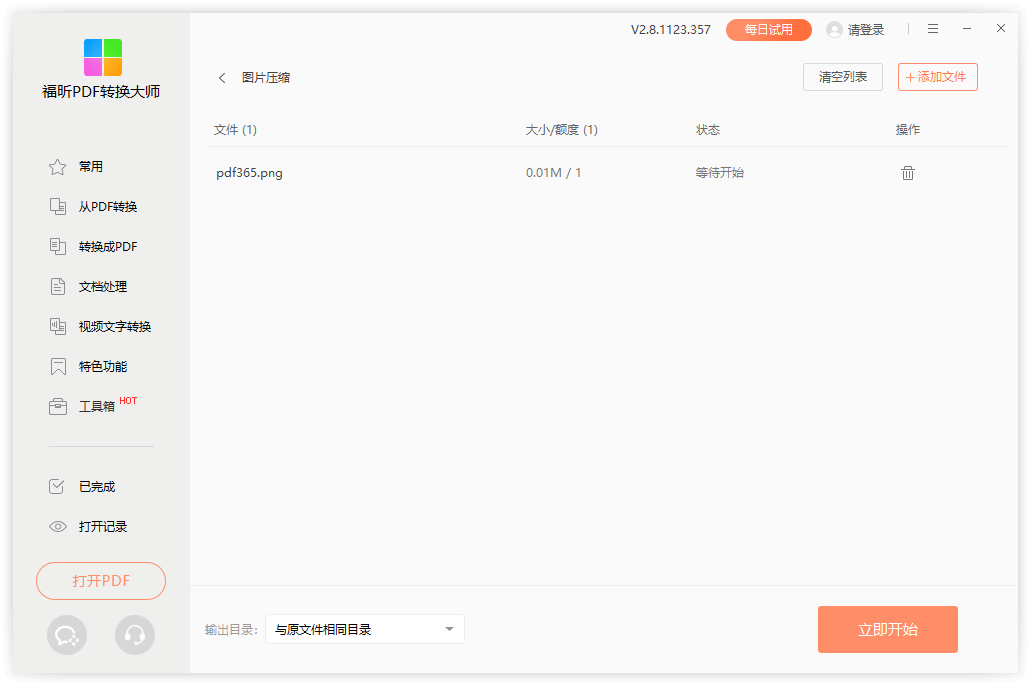View the 已完成 completed list

click(x=82, y=487)
